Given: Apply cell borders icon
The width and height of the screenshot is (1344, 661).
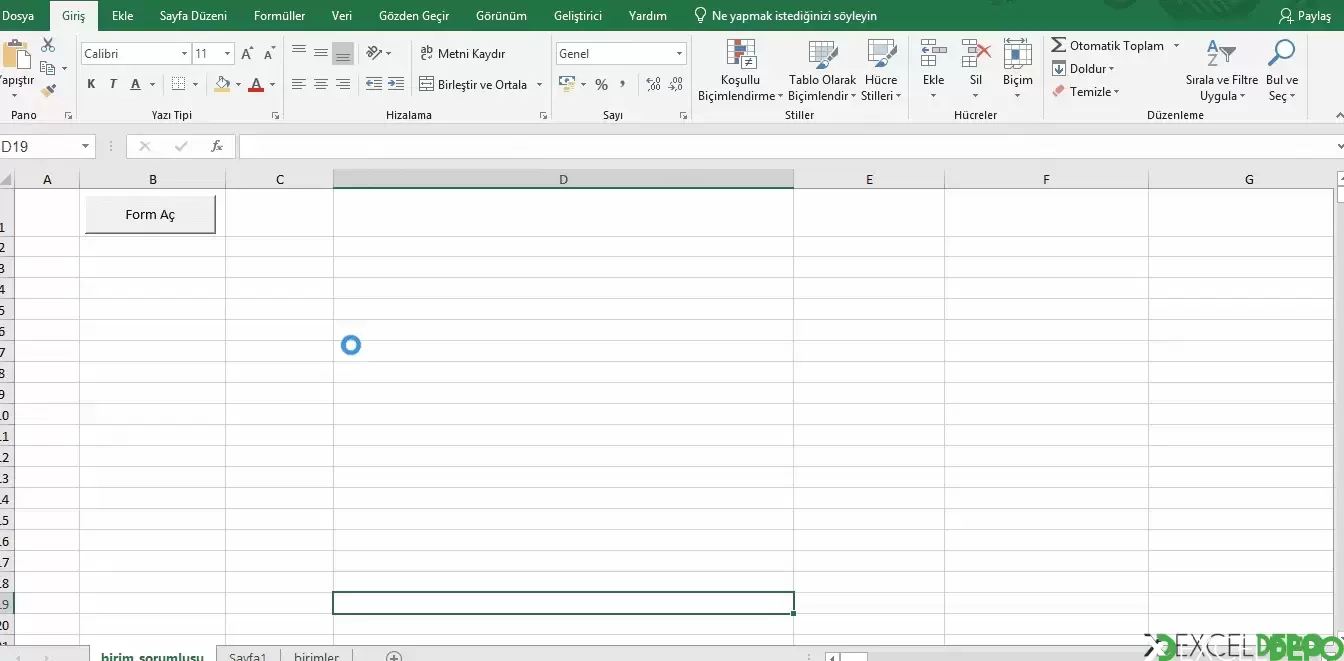Looking at the screenshot, I should (178, 84).
